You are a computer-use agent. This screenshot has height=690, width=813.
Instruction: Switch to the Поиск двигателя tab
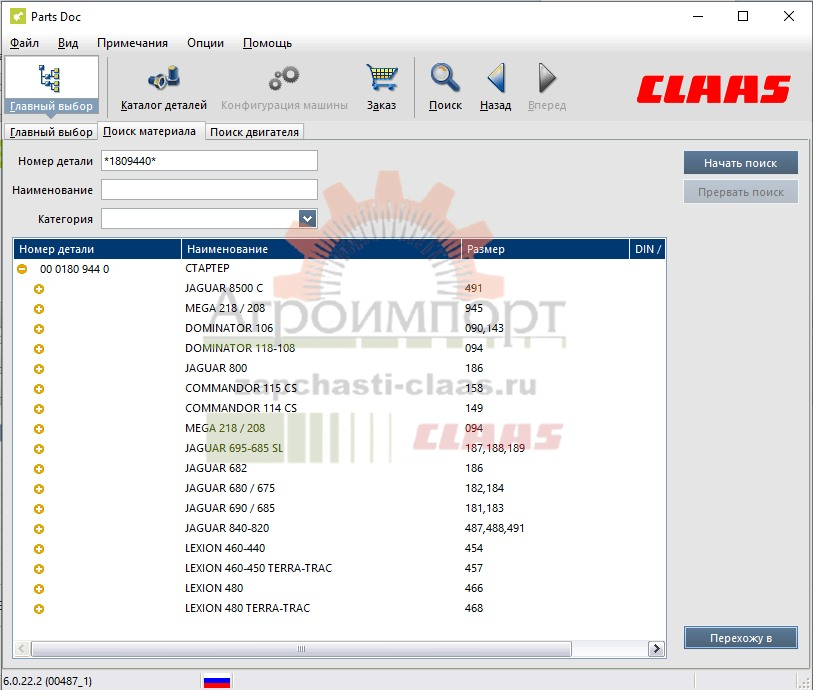tap(254, 132)
